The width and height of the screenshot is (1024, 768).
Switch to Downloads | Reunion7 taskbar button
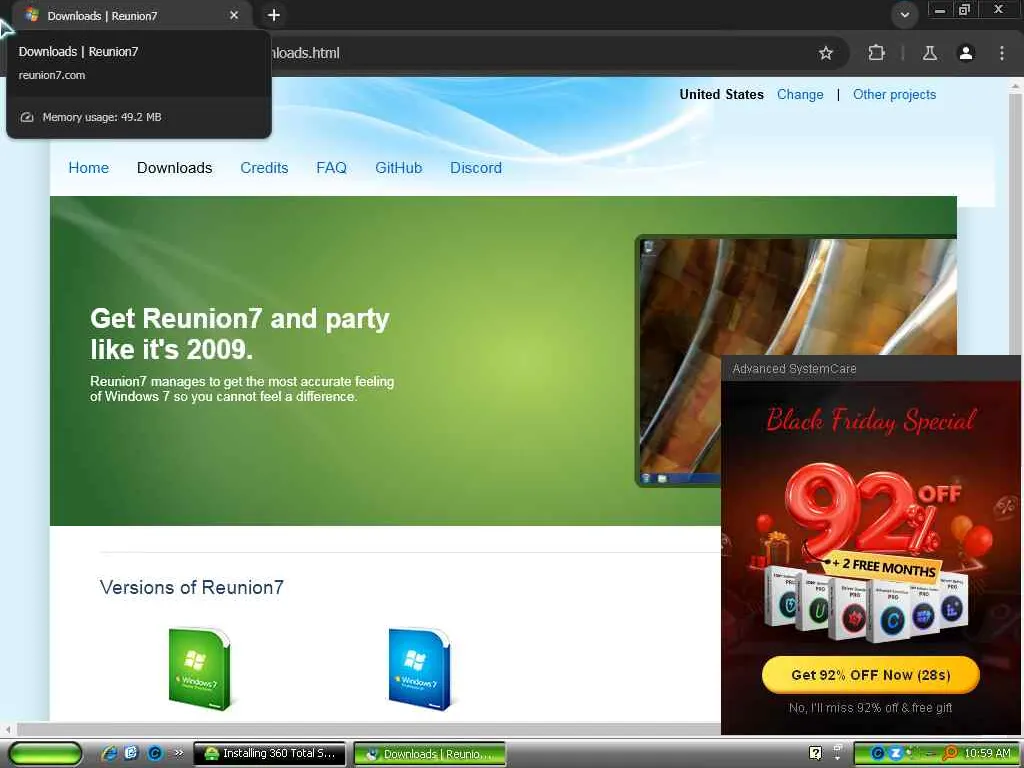430,754
